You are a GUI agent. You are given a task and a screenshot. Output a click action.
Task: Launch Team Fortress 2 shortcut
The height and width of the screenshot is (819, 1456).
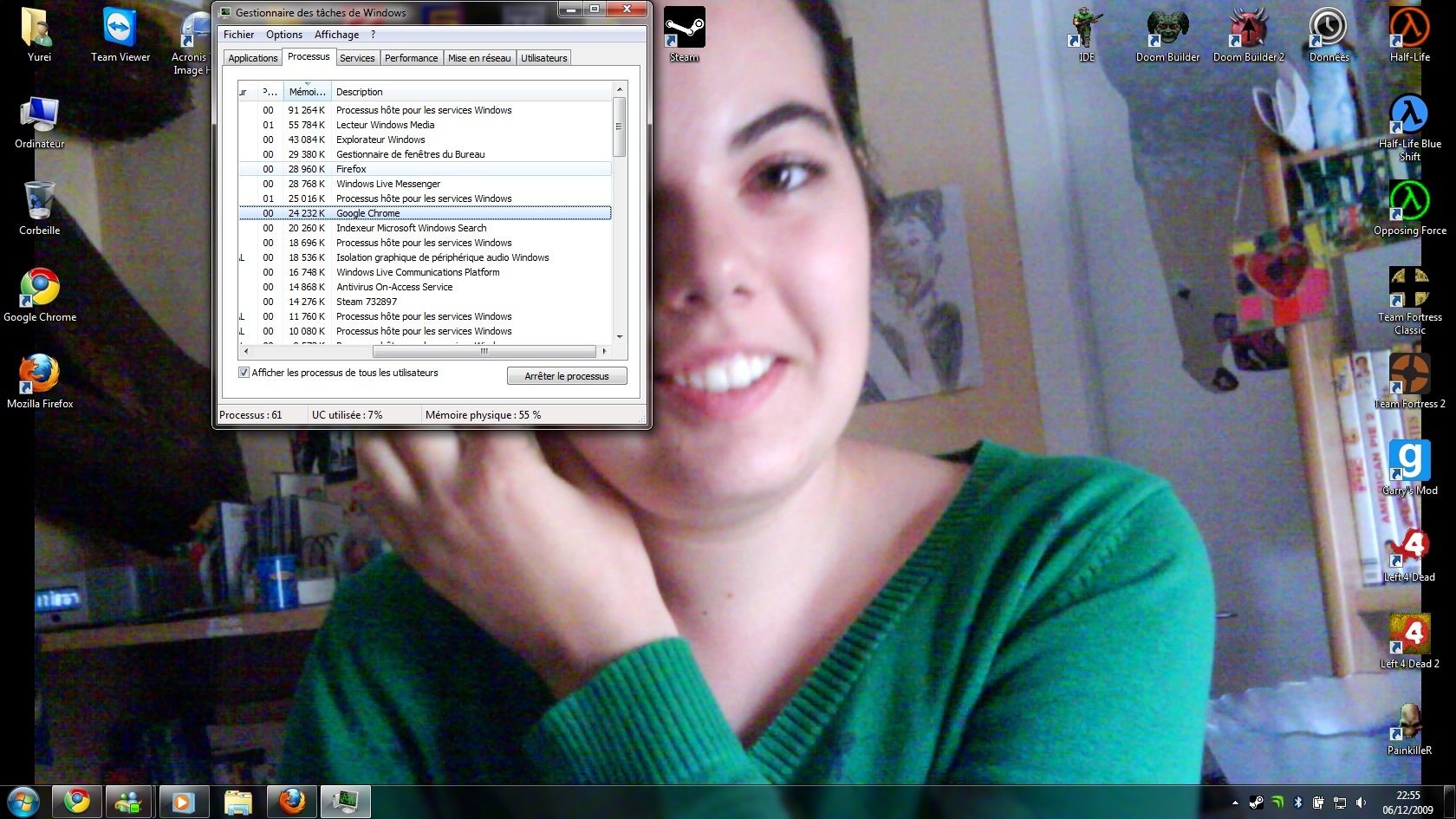click(x=1410, y=381)
